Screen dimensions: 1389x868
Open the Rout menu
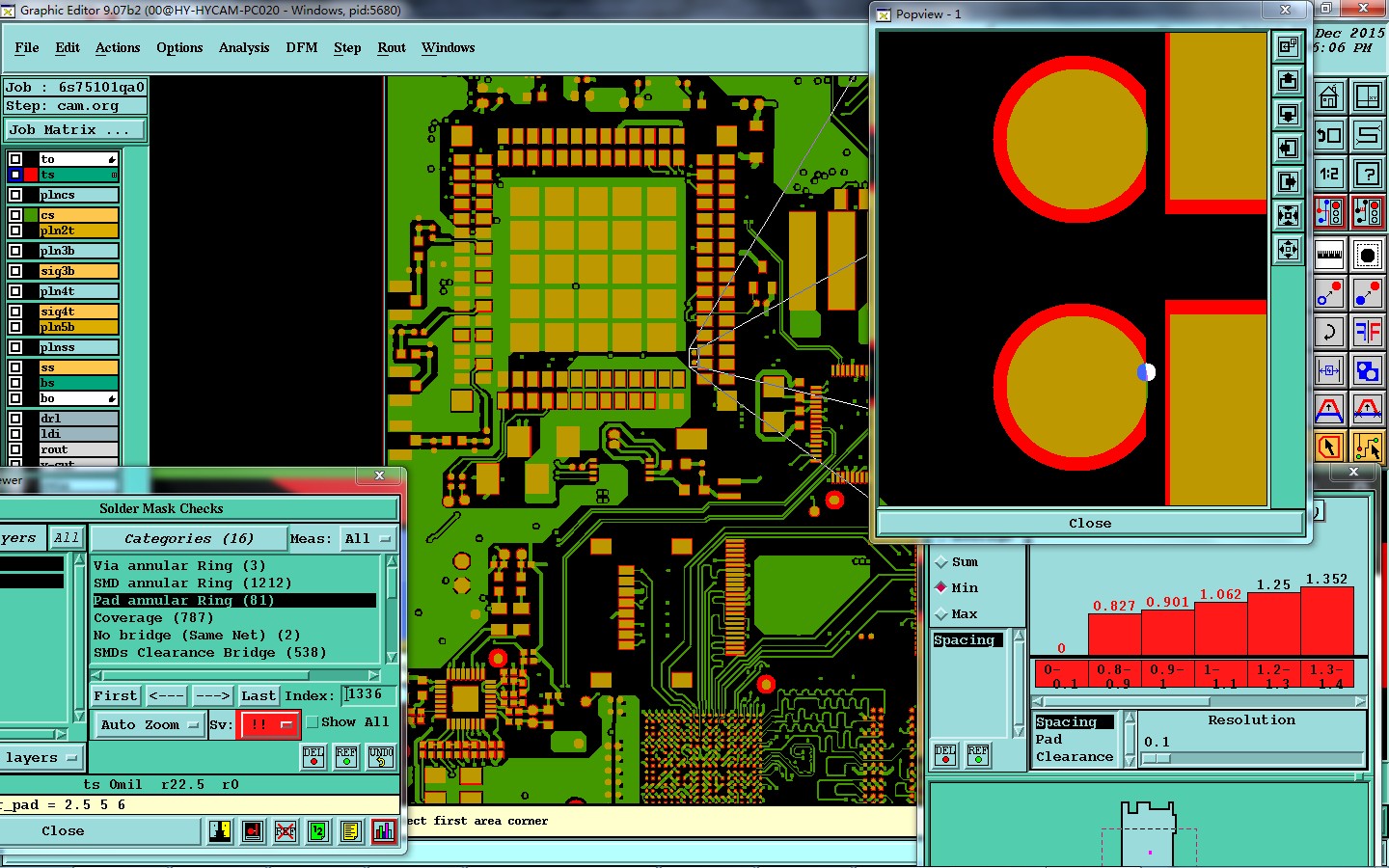tap(392, 47)
